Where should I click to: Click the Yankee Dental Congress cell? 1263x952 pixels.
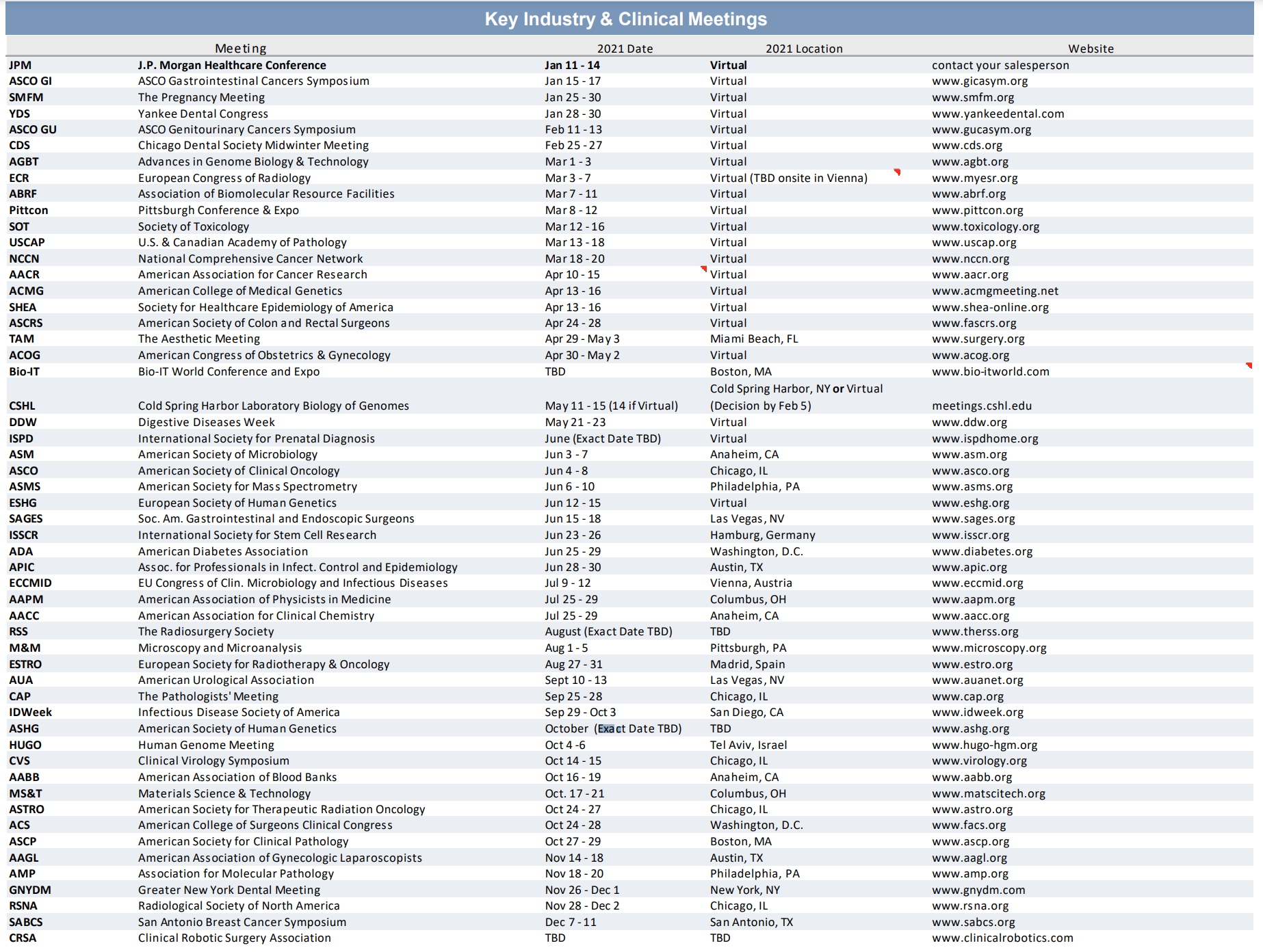[203, 114]
